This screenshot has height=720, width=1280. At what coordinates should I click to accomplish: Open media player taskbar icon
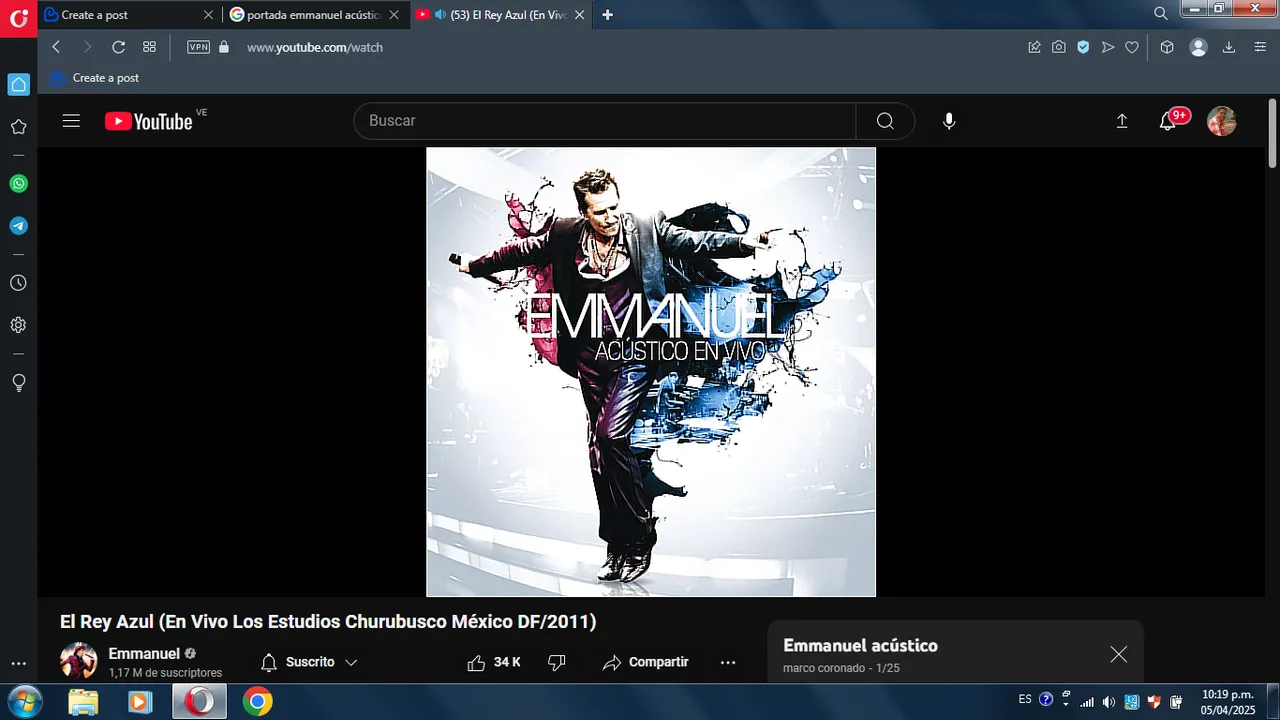(x=140, y=702)
